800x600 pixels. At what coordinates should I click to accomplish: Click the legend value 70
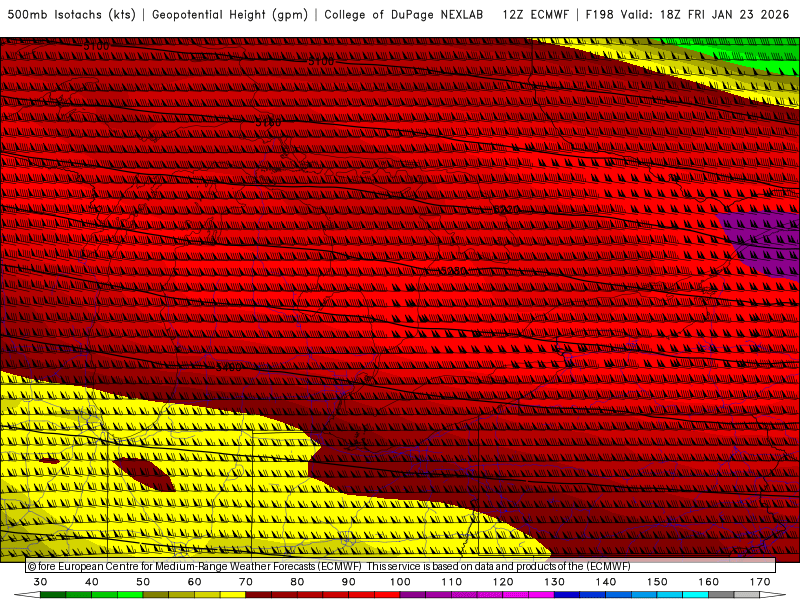[246, 582]
